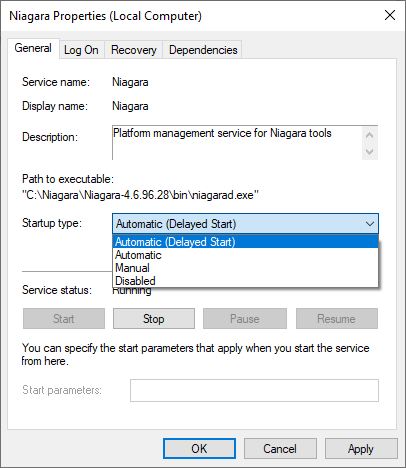Image resolution: width=406 pixels, height=468 pixels.
Task: Click the start parameters explanation text
Action: coord(196,354)
